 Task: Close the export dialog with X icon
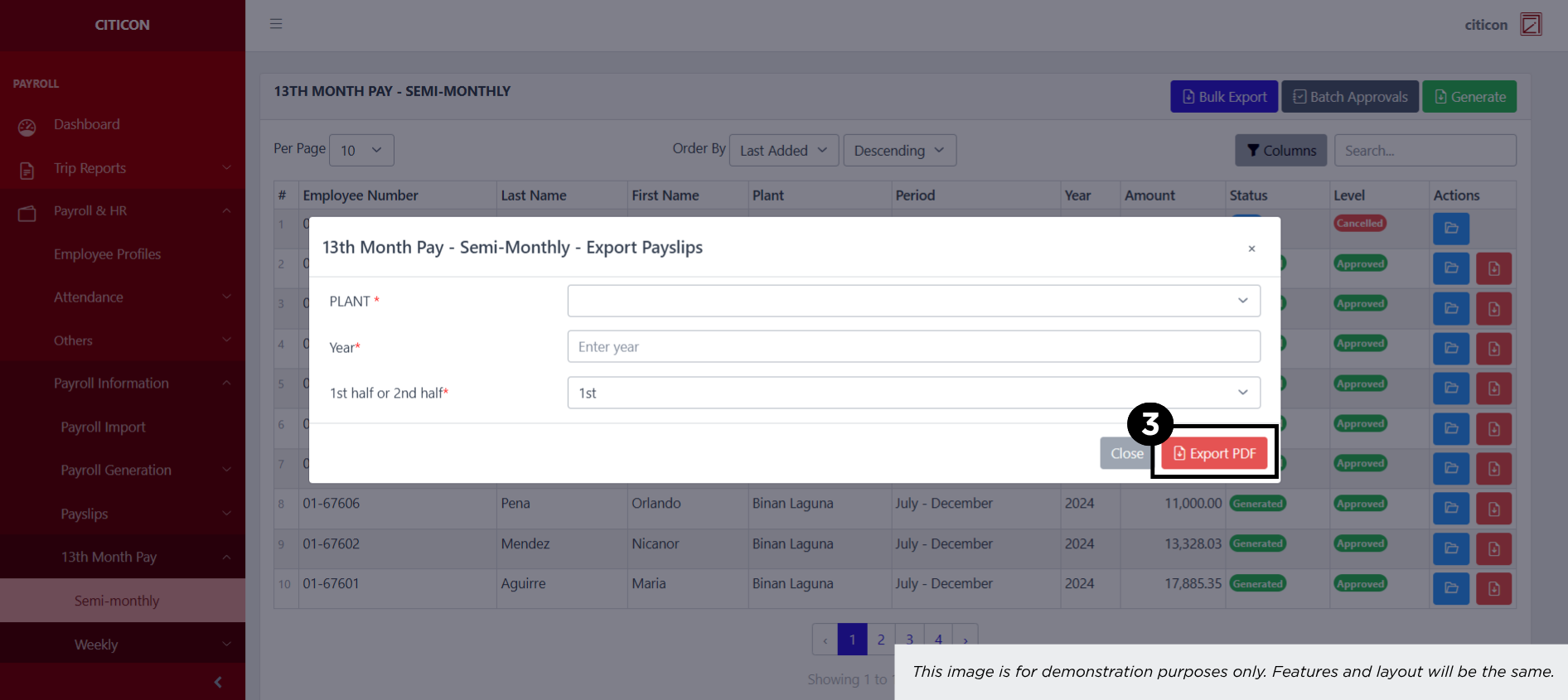[1251, 249]
